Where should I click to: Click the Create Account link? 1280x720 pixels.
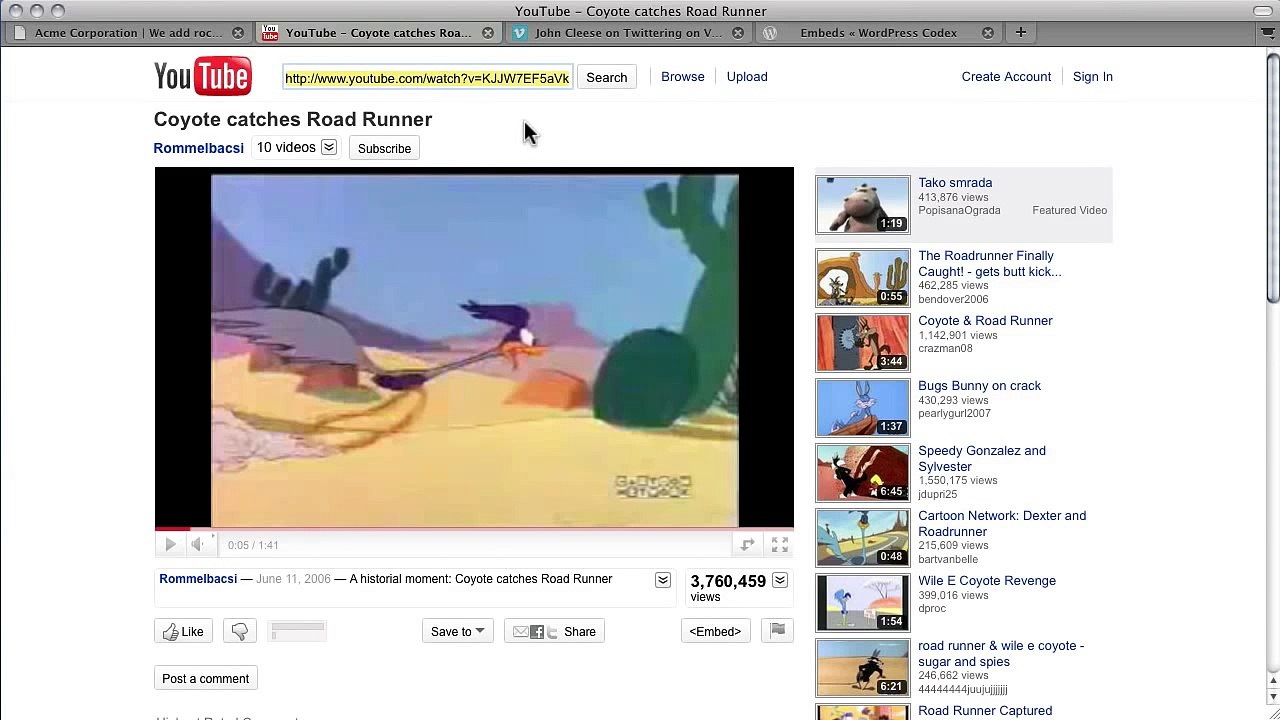tap(1006, 77)
